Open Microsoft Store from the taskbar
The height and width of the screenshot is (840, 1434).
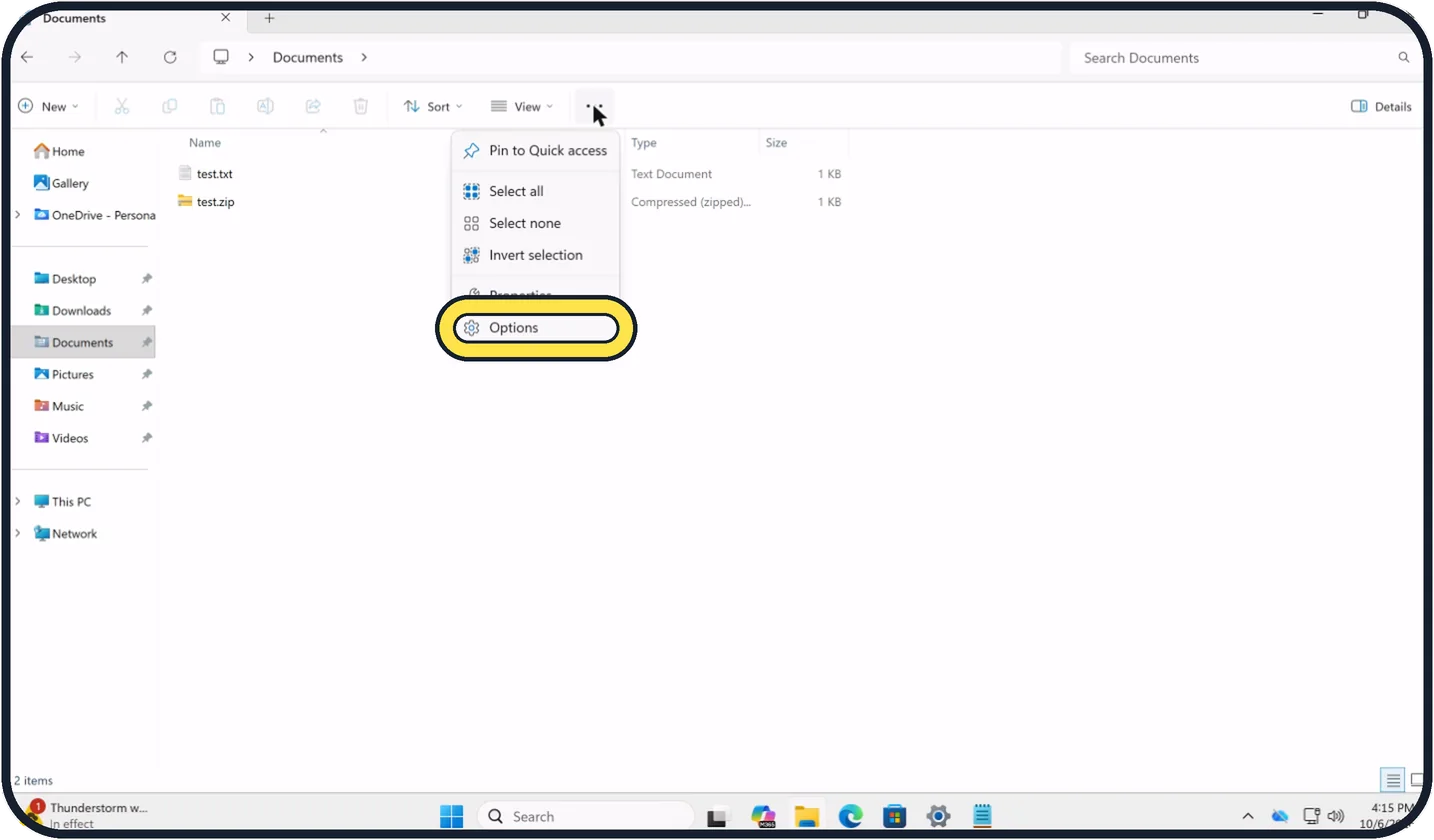(x=894, y=816)
